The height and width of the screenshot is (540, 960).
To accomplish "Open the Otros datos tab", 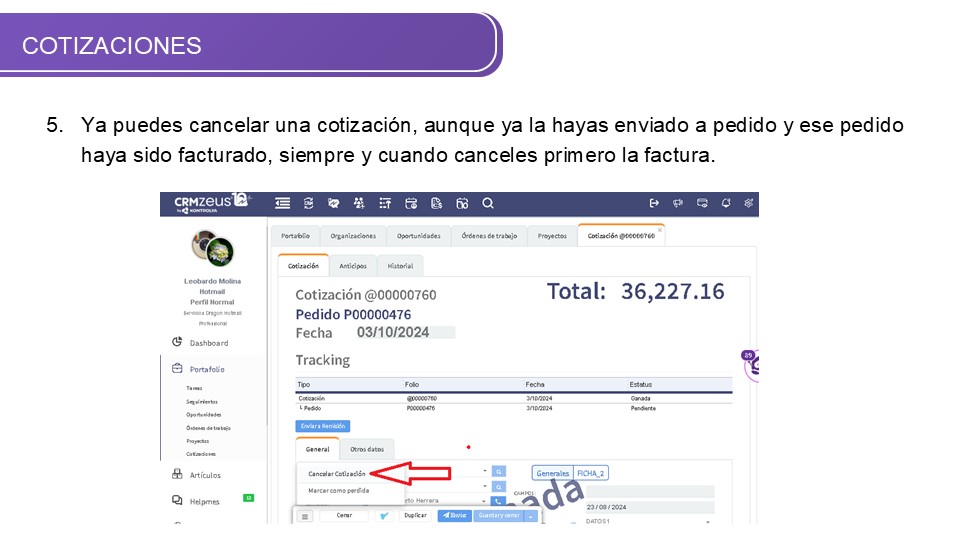I will pyautogui.click(x=367, y=449).
